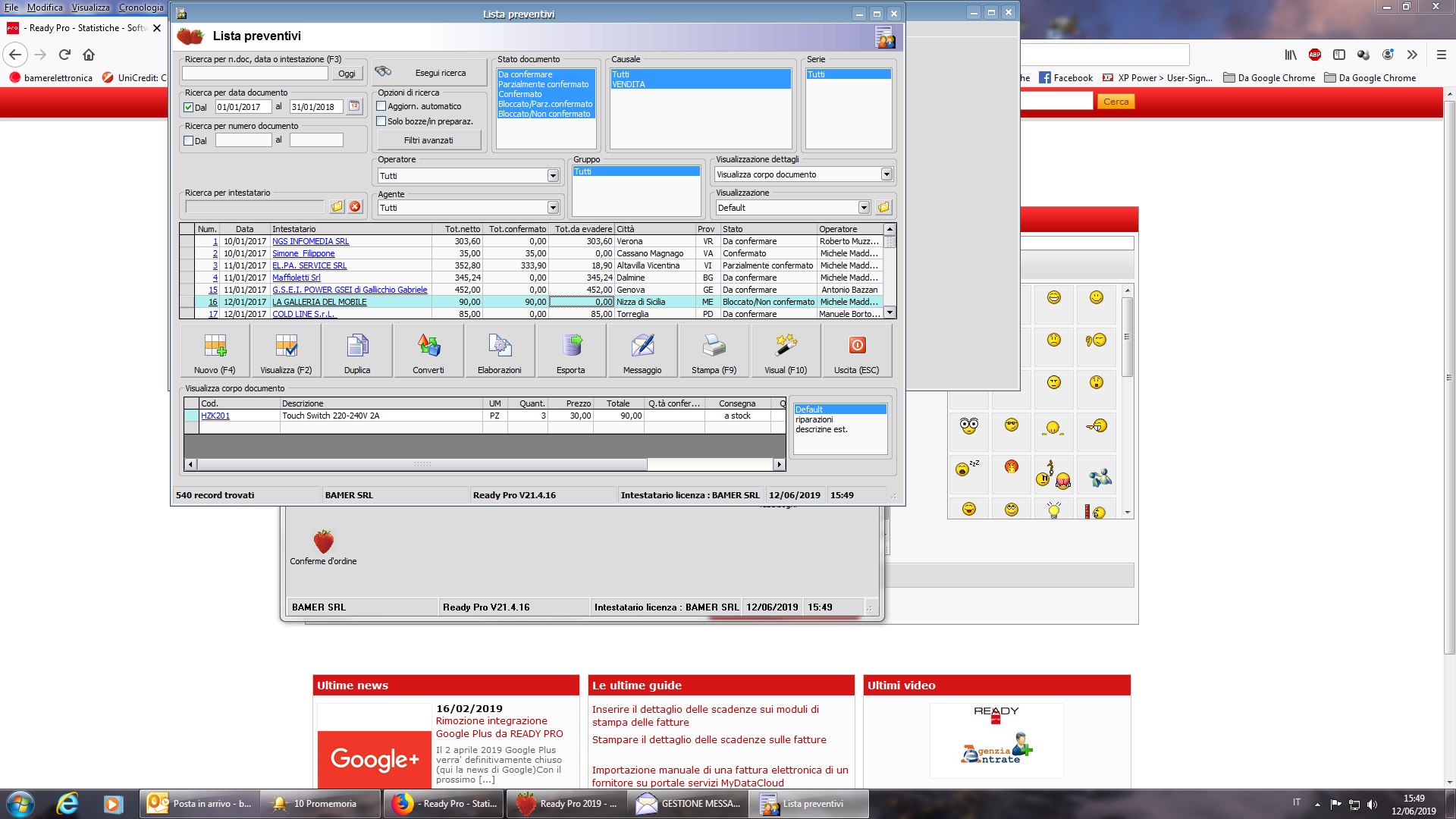
Task: Open the Cronologia browser menu
Action: tap(141, 8)
